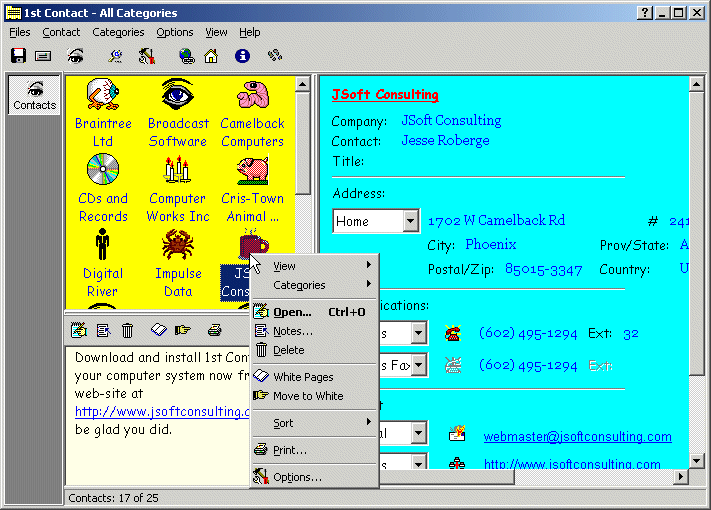This screenshot has width=711, height=510.
Task: Click the webmaster@jsoftconsulting.com email link
Action: pos(577,436)
